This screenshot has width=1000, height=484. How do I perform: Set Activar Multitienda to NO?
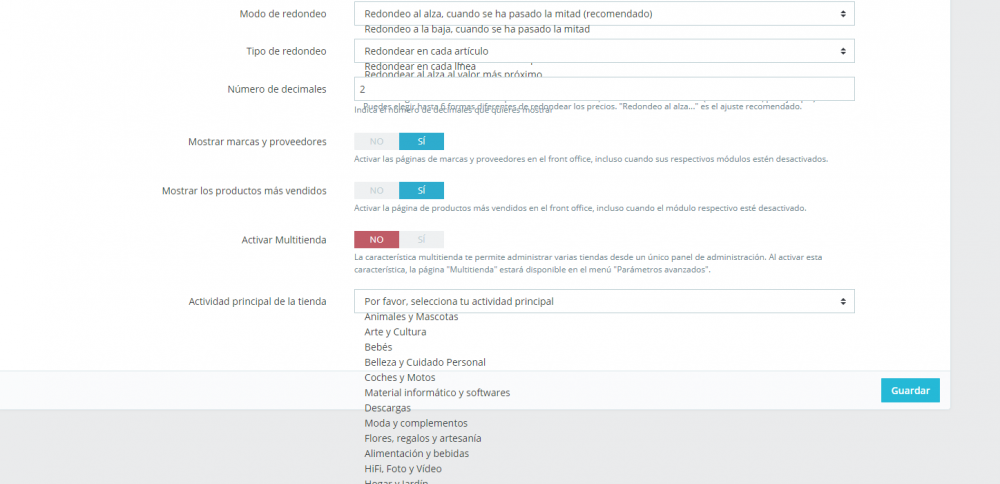tap(376, 240)
